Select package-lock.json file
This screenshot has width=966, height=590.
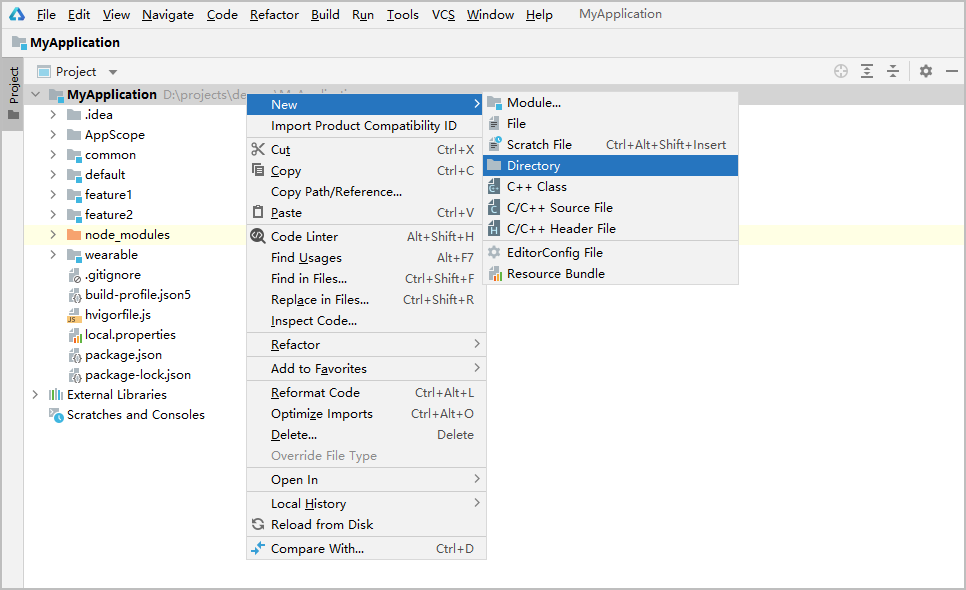click(x=138, y=374)
